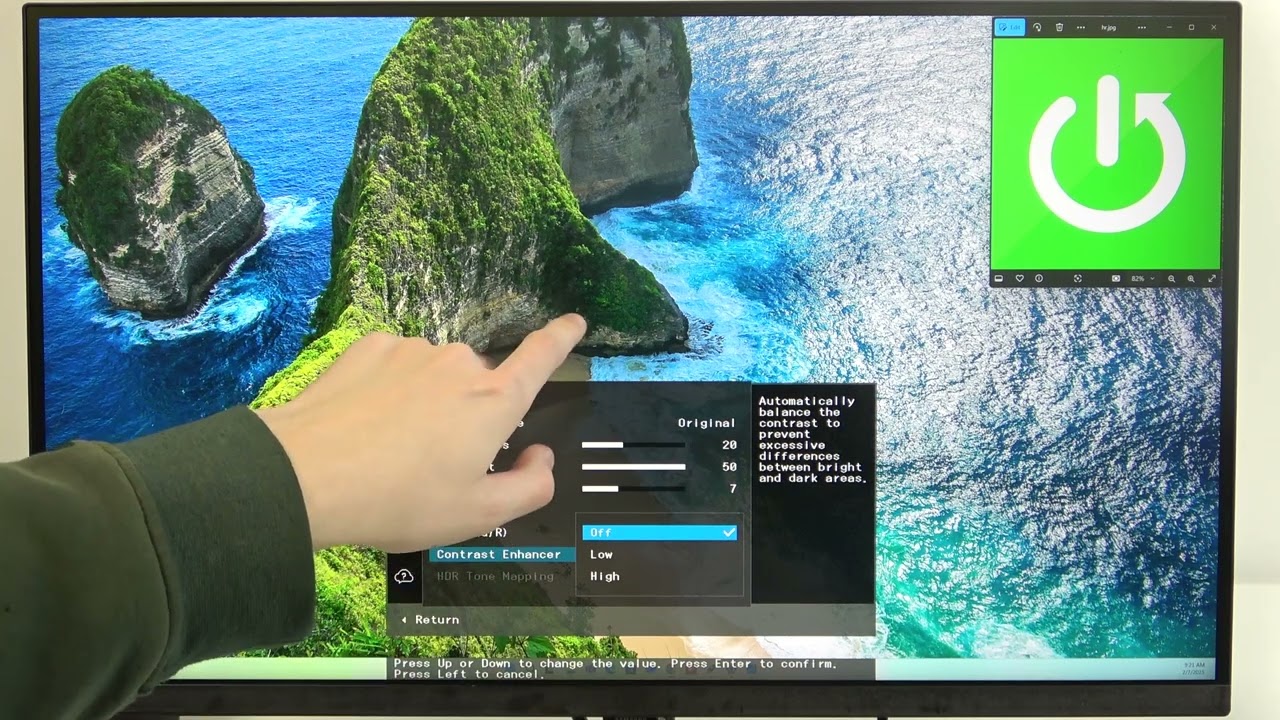Delete the image with the trash icon
The width and height of the screenshot is (1280, 720).
[1059, 27]
